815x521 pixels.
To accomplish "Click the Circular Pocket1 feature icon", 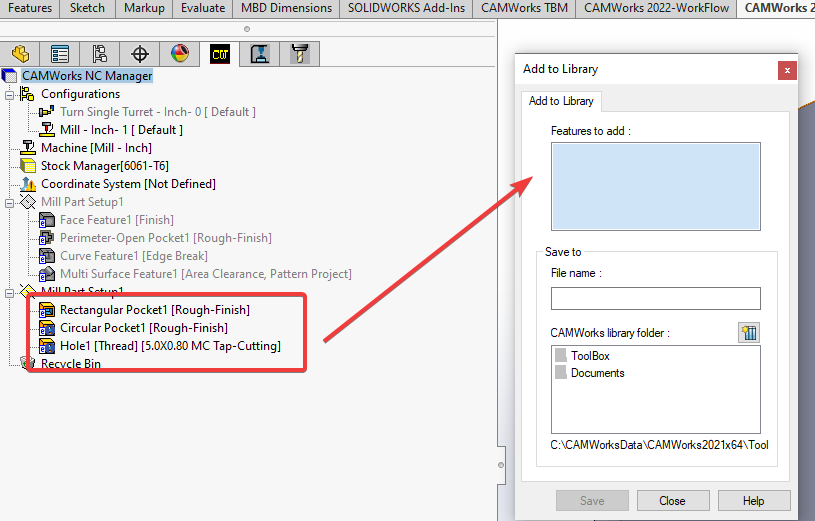I will [47, 328].
